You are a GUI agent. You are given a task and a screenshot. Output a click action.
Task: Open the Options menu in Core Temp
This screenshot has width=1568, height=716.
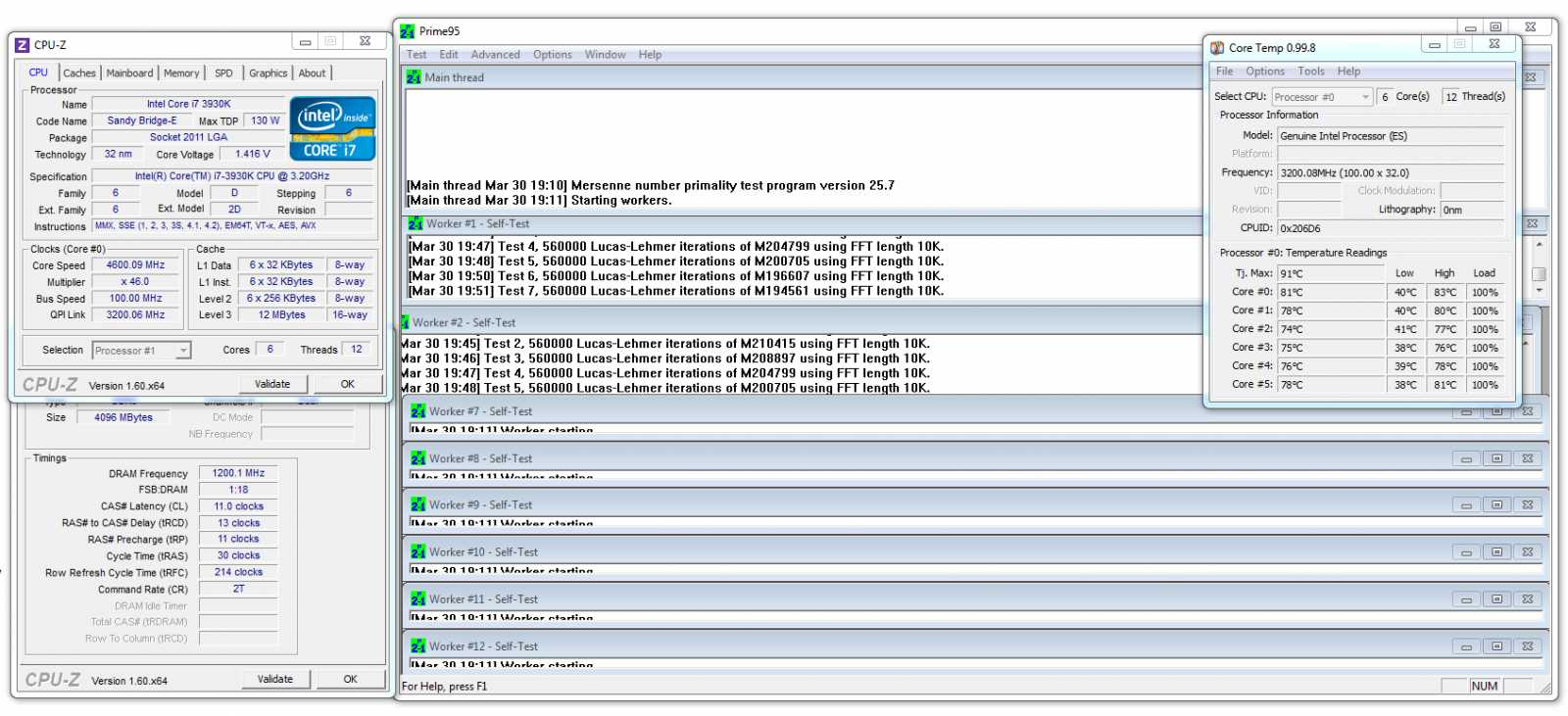(1265, 72)
